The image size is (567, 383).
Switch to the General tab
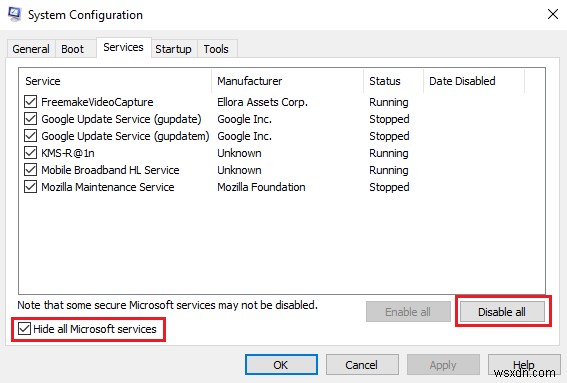pos(31,49)
